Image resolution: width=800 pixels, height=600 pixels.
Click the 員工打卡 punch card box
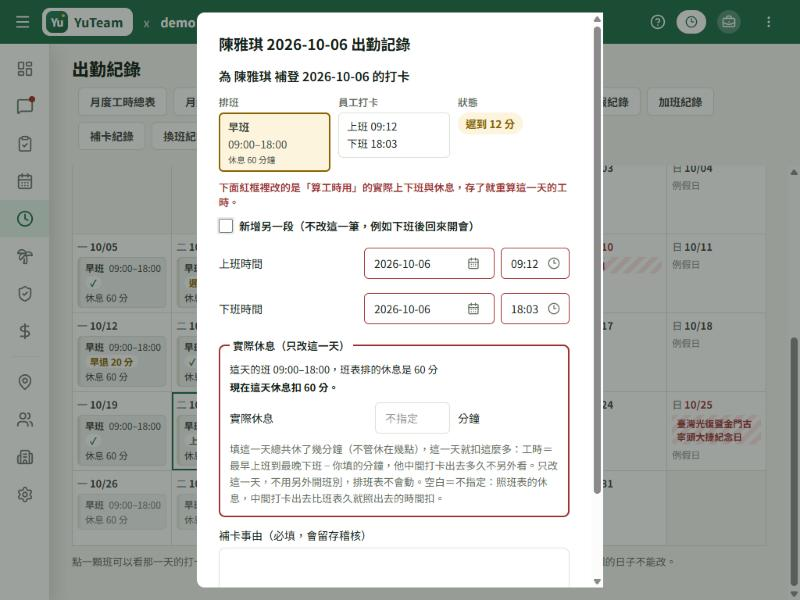point(394,135)
